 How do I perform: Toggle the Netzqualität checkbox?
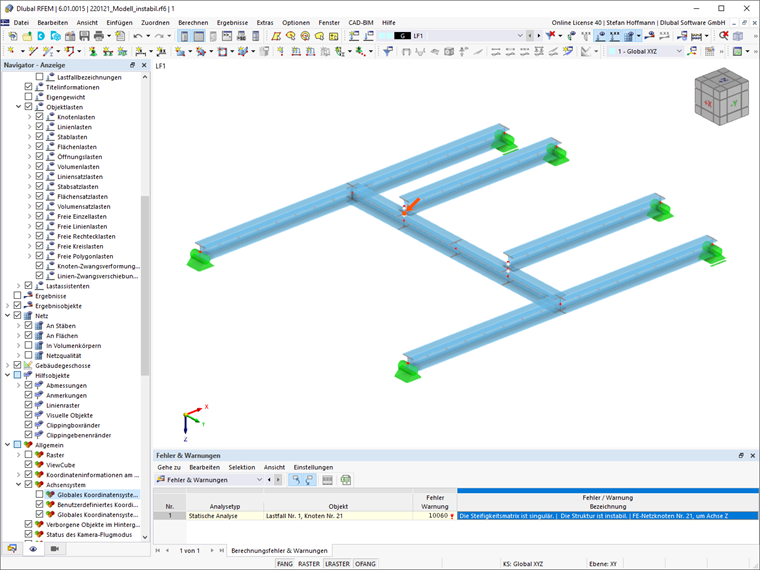(29, 355)
